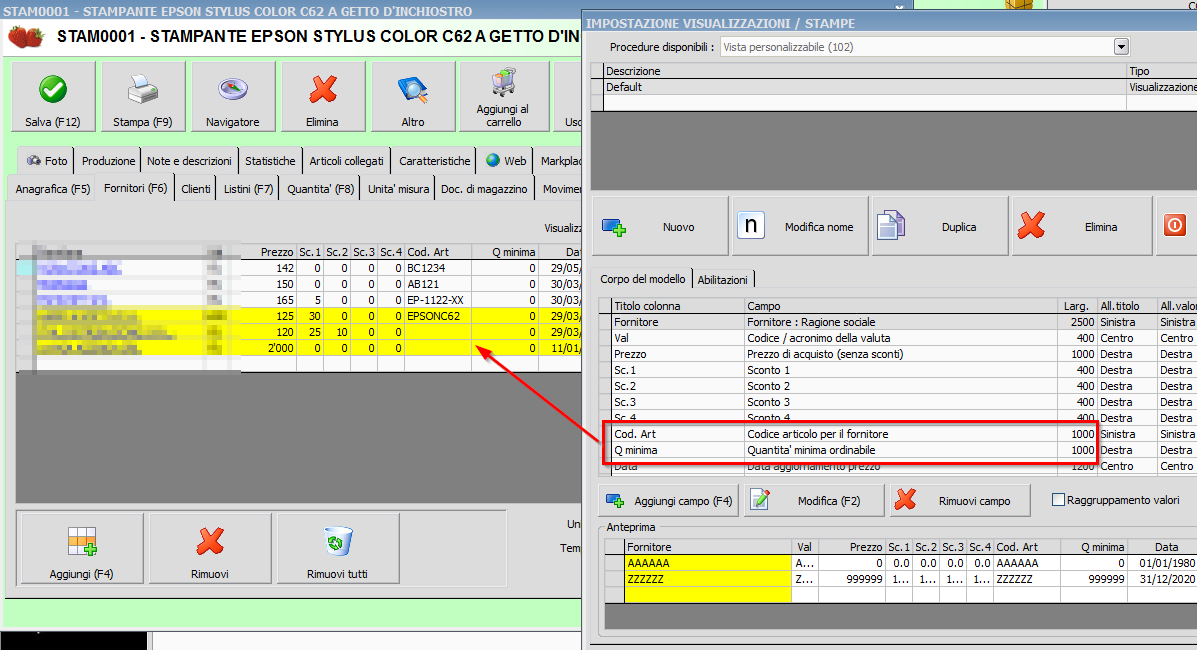The image size is (1197, 650).
Task: Select the Sconto 3 field row
Action: 899,403
